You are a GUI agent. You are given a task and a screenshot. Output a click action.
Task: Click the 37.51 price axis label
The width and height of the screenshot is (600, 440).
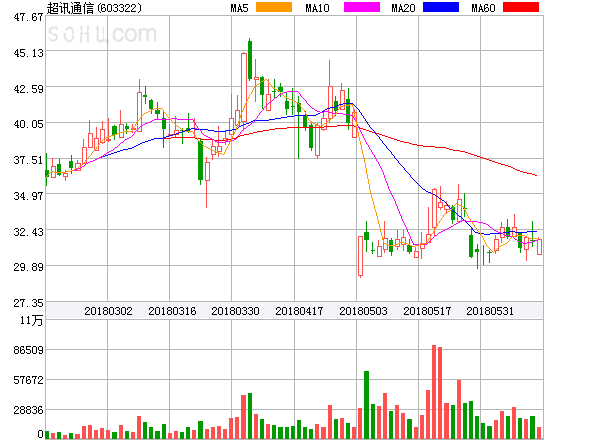[28, 160]
